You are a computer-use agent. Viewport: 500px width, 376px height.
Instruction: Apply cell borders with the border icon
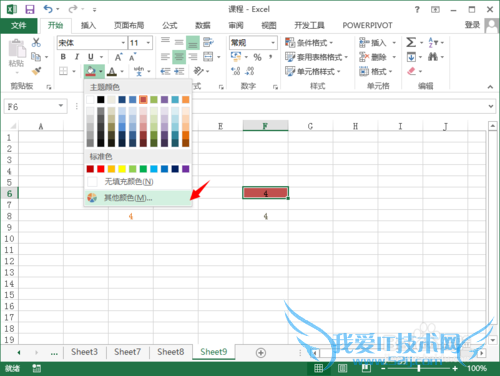tap(63, 71)
